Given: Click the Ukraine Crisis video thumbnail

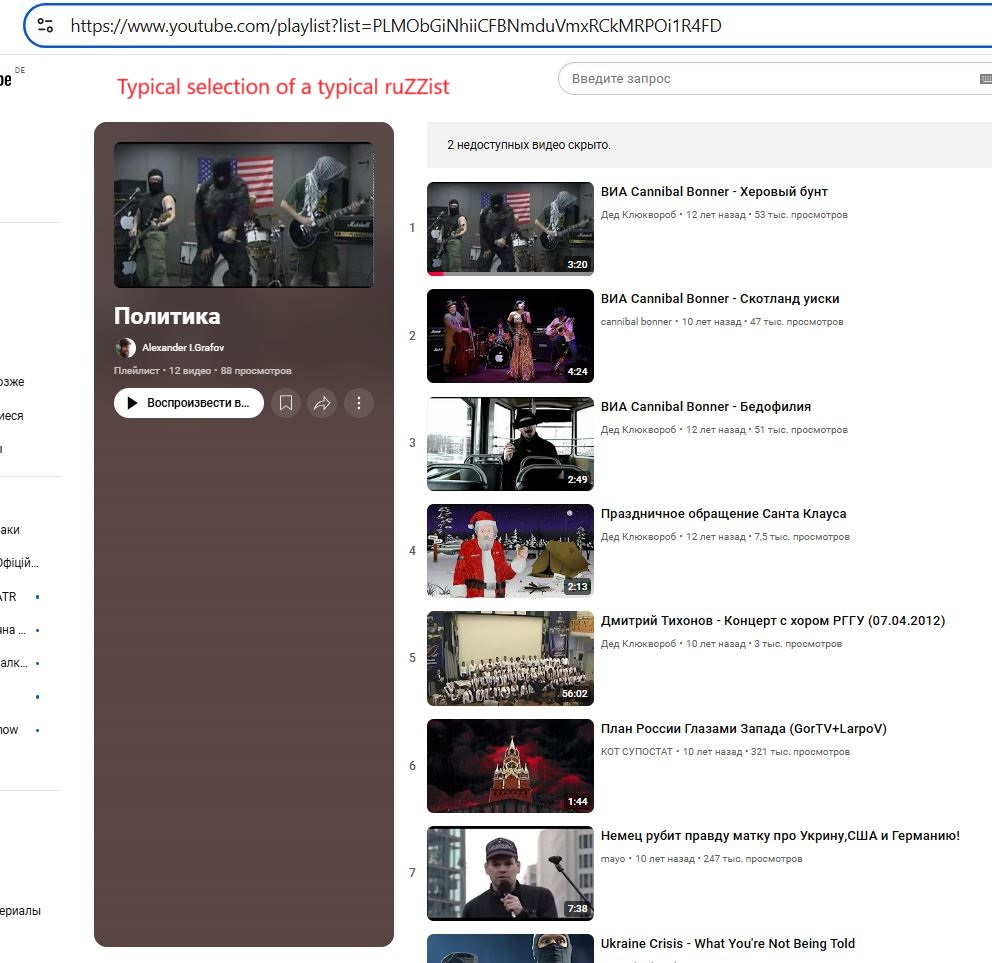Looking at the screenshot, I should [x=510, y=948].
